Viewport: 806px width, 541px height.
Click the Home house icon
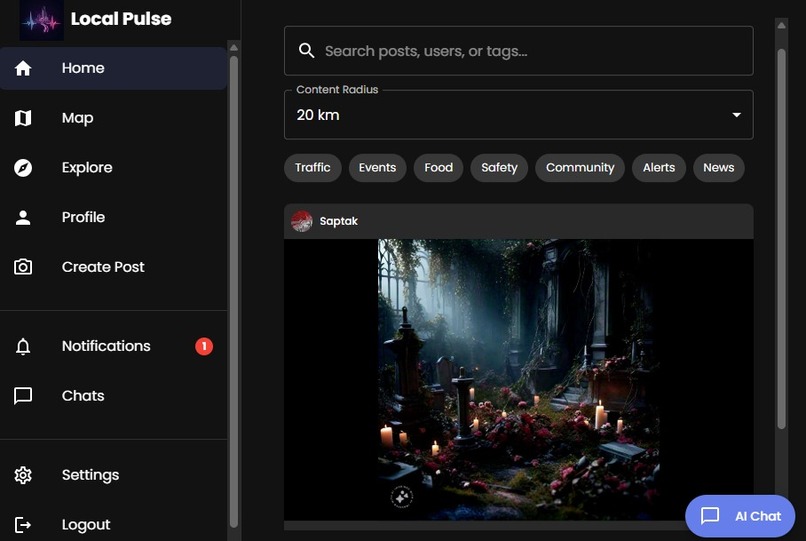coord(23,68)
